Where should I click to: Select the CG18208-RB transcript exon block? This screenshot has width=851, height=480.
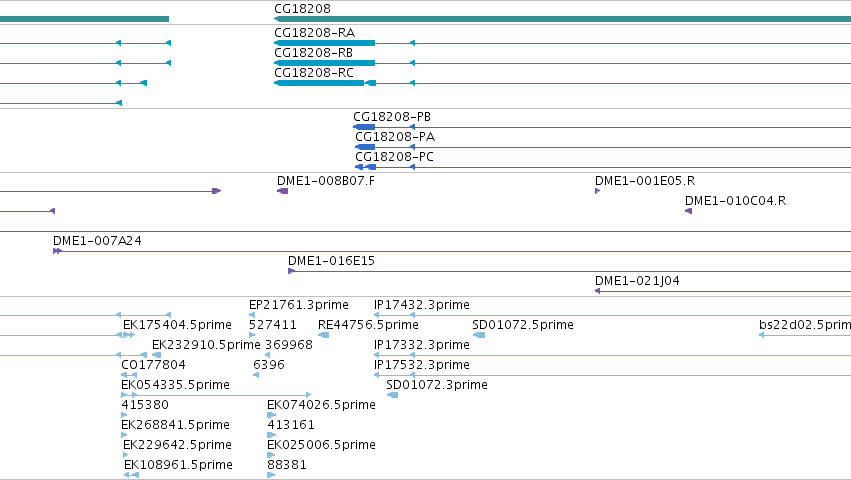point(325,63)
